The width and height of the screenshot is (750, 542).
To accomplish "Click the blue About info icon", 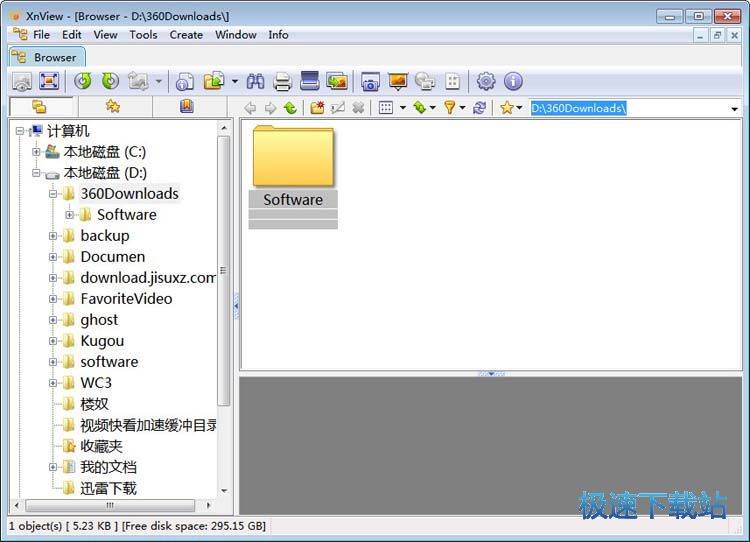I will coord(513,81).
